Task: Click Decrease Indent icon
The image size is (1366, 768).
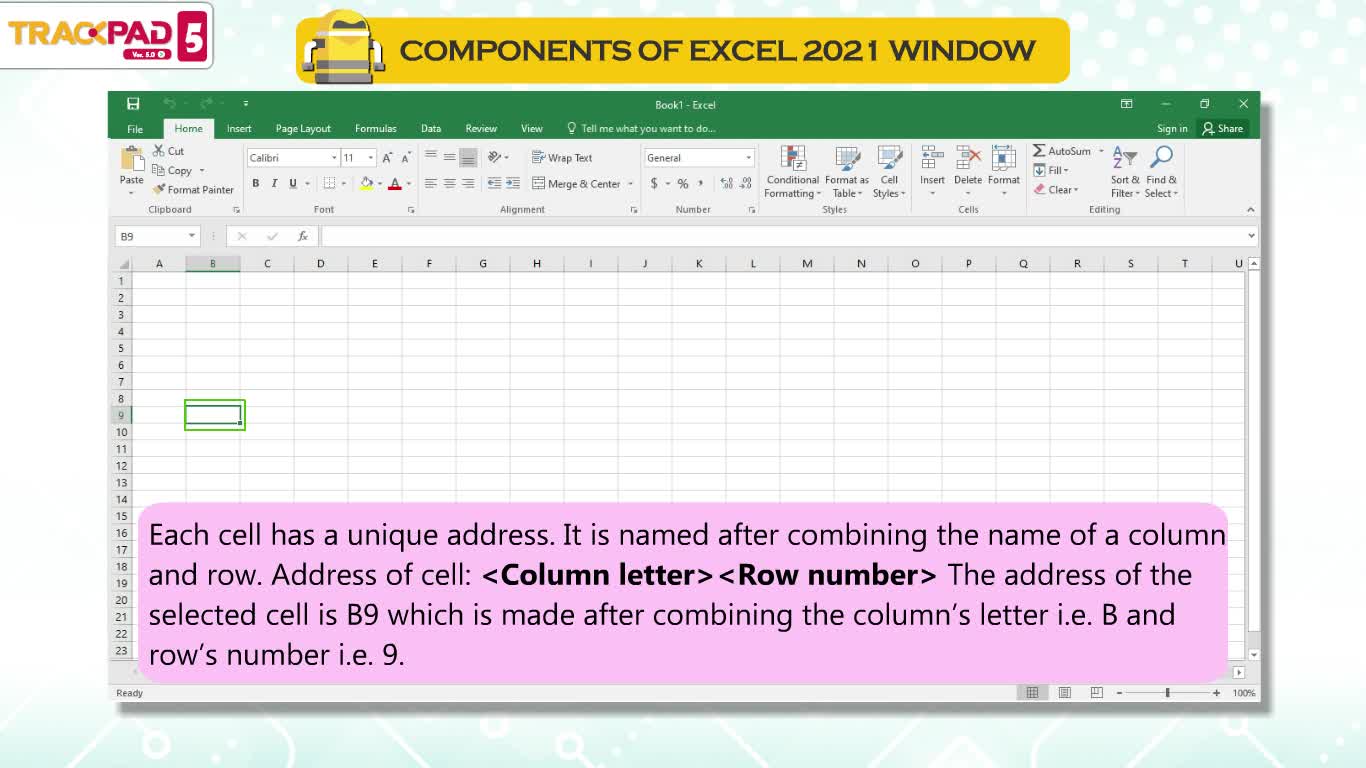Action: coord(494,184)
